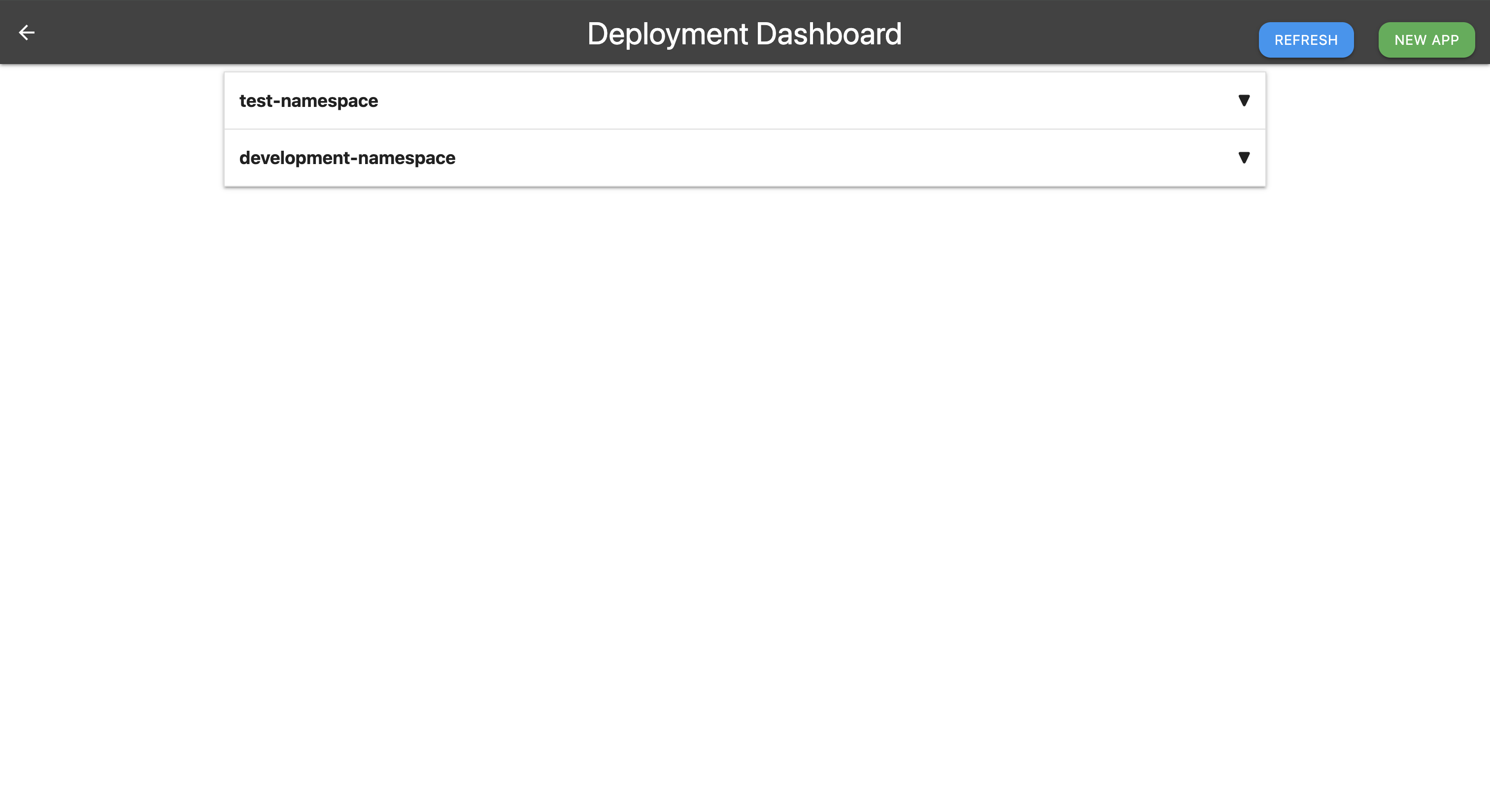Click the downward arrow right of test-namespace
The height and width of the screenshot is (812, 1490).
(x=1244, y=101)
